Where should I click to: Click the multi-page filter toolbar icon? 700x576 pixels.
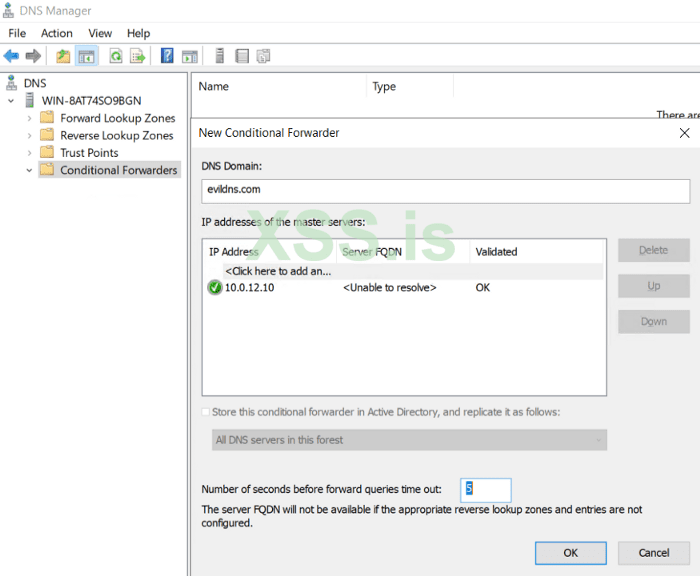(263, 56)
